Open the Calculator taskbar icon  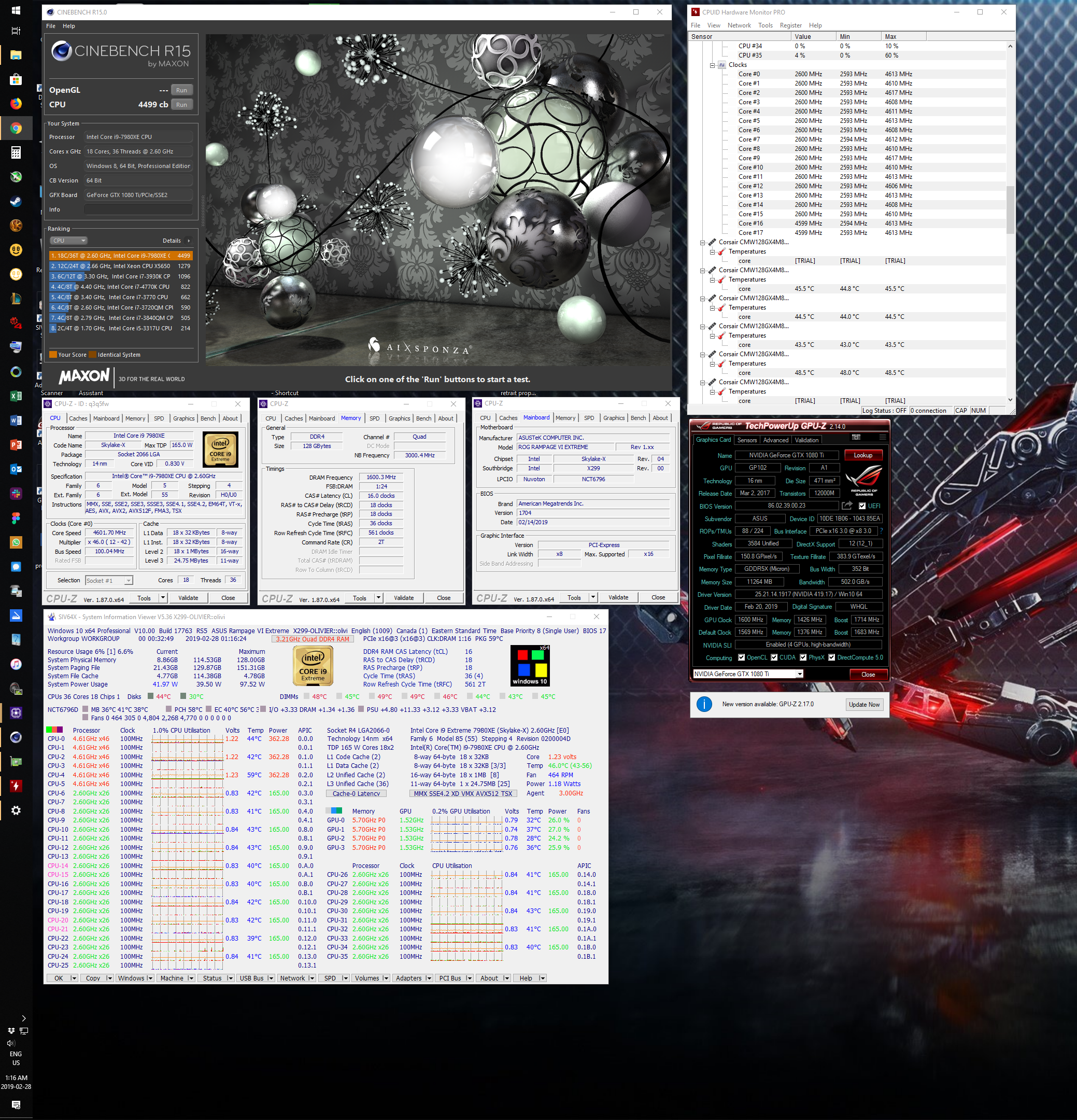click(x=16, y=152)
